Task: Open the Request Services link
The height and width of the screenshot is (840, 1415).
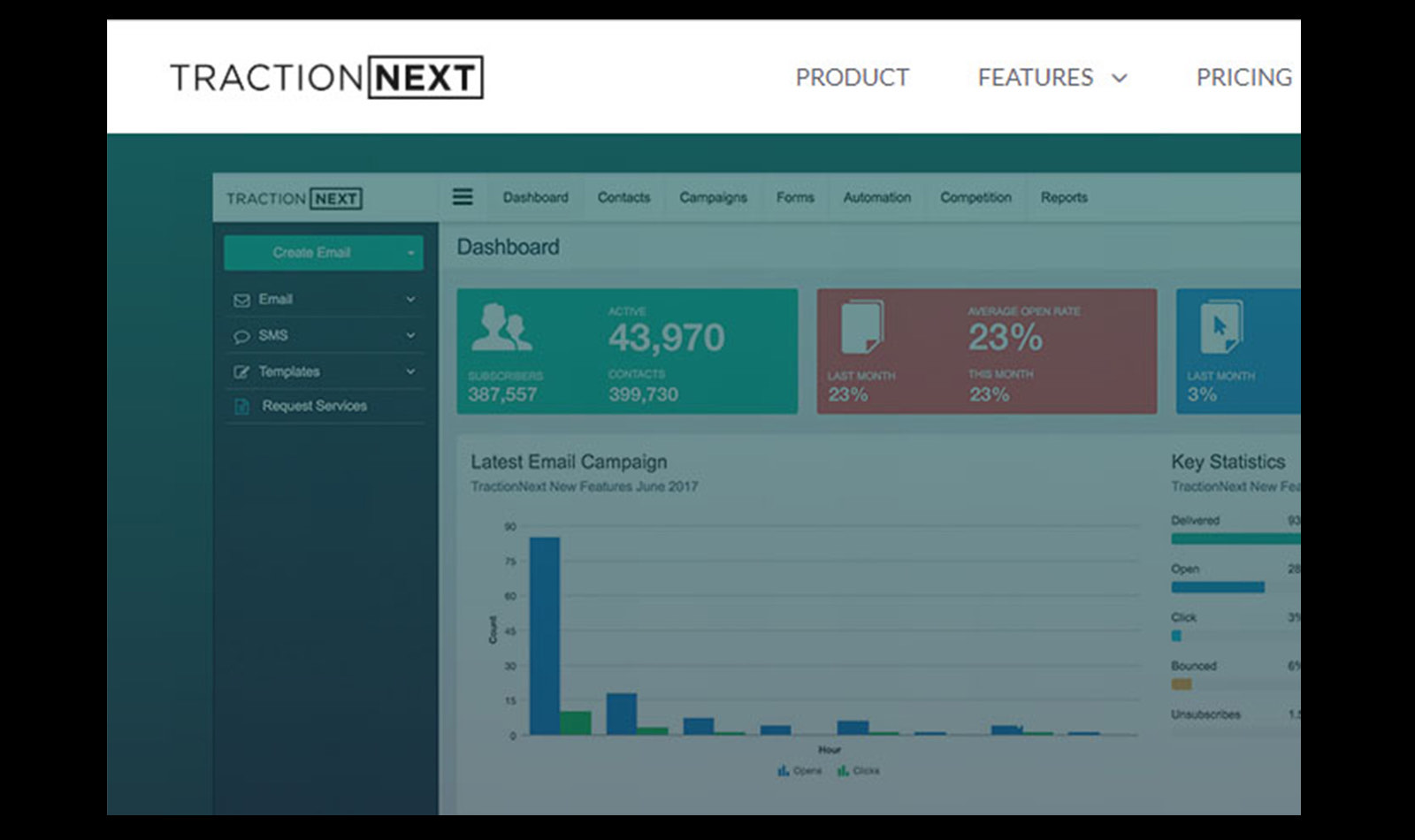Action: 314,406
